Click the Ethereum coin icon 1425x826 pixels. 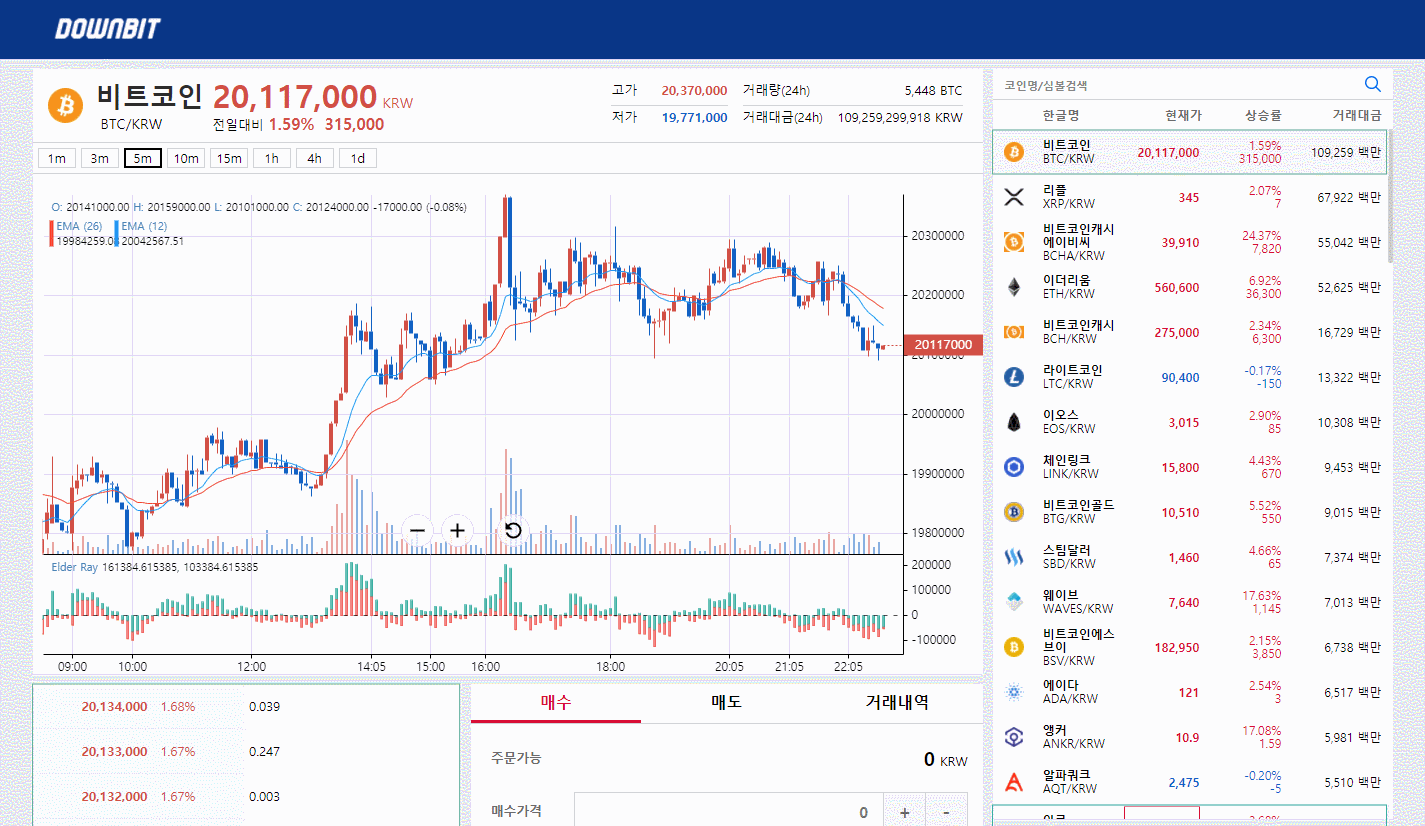click(1014, 287)
